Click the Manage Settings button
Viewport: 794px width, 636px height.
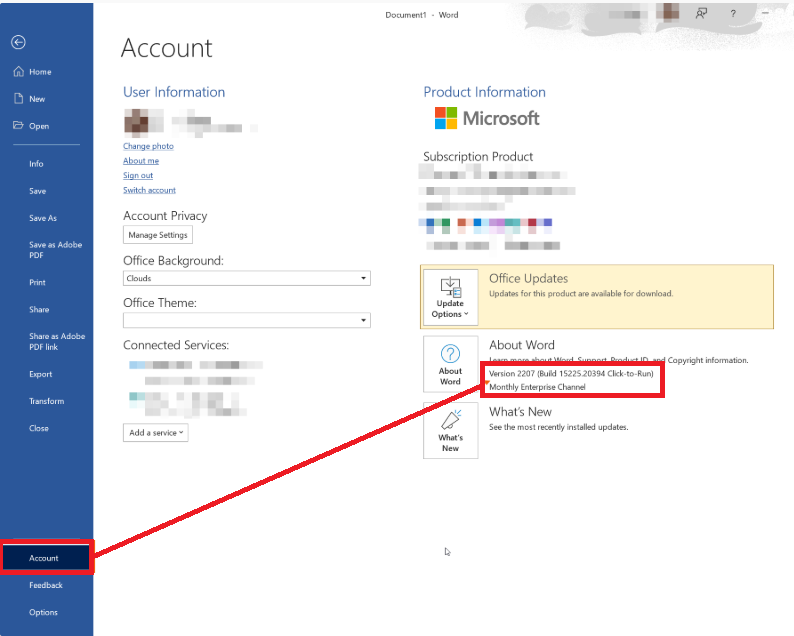(158, 235)
